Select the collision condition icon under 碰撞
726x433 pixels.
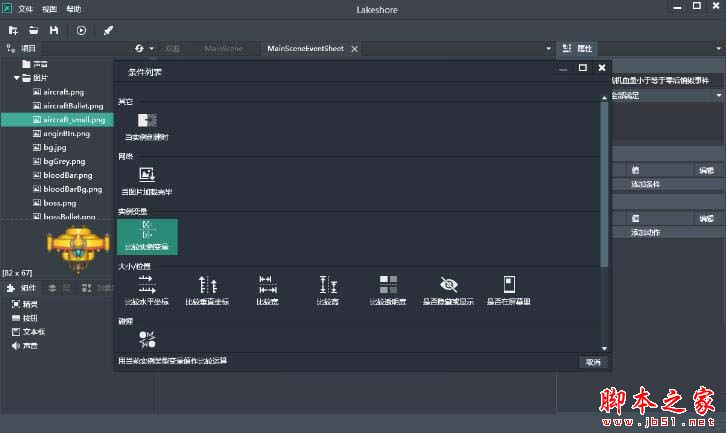(147, 339)
